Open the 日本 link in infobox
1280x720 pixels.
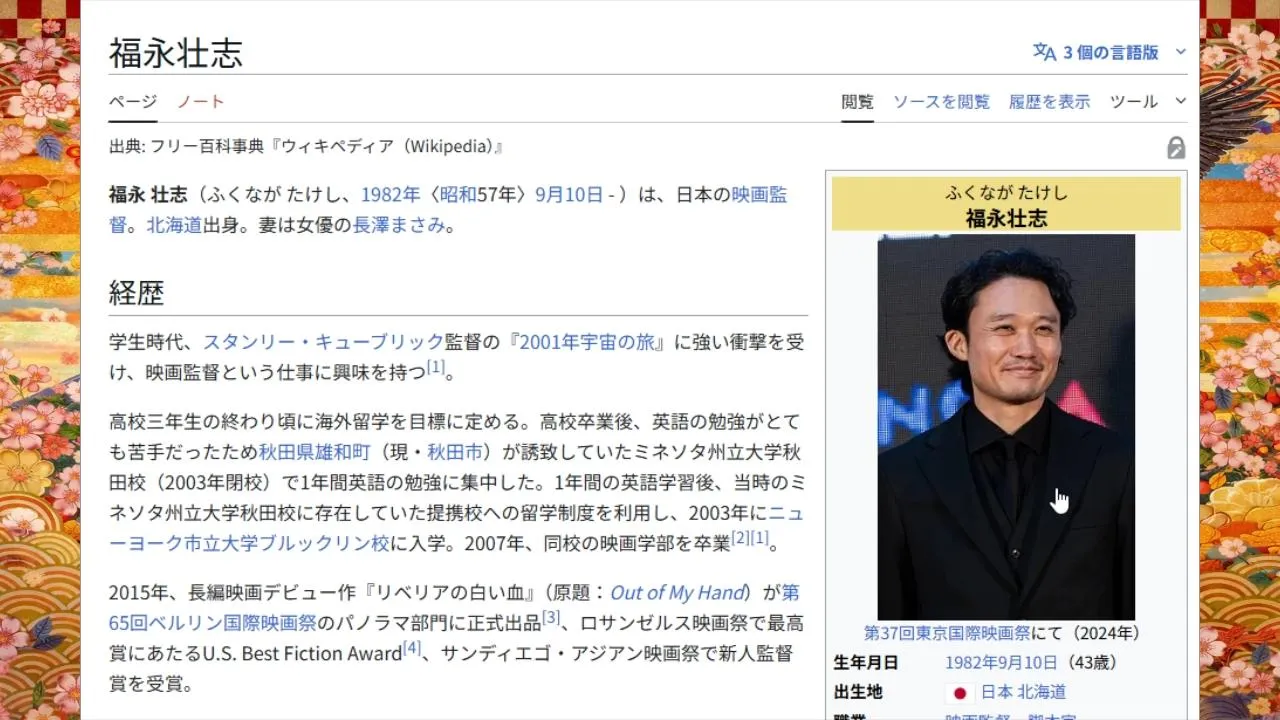997,692
